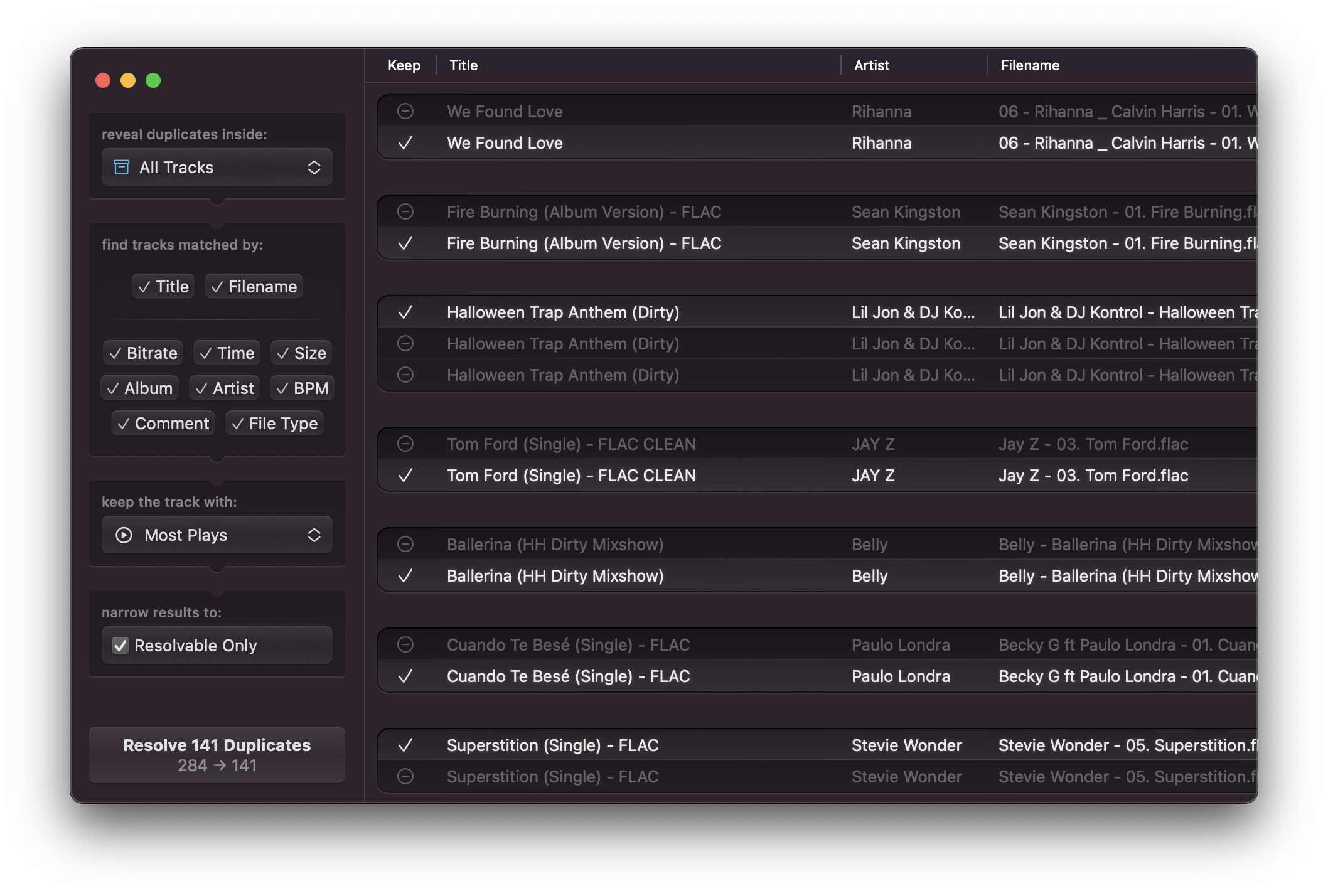This screenshot has height=896, width=1328.
Task: Open the Most Plays dropdown
Action: point(217,535)
